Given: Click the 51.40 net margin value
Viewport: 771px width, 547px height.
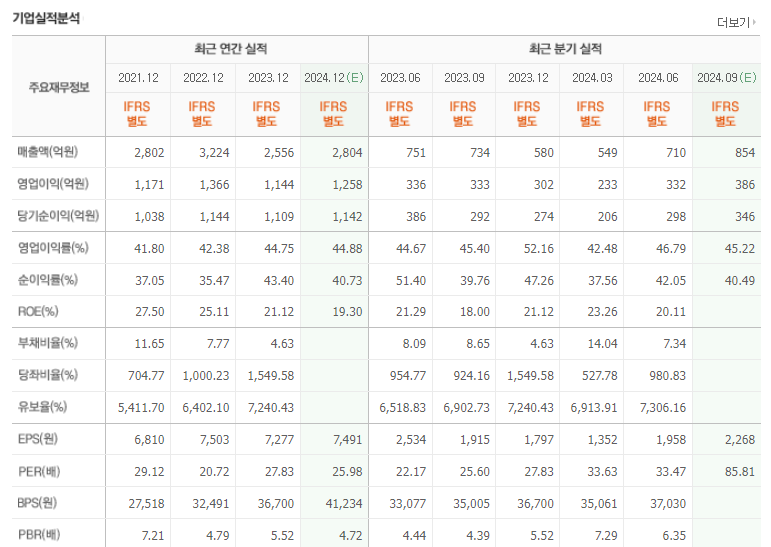Looking at the screenshot, I should [x=411, y=281].
